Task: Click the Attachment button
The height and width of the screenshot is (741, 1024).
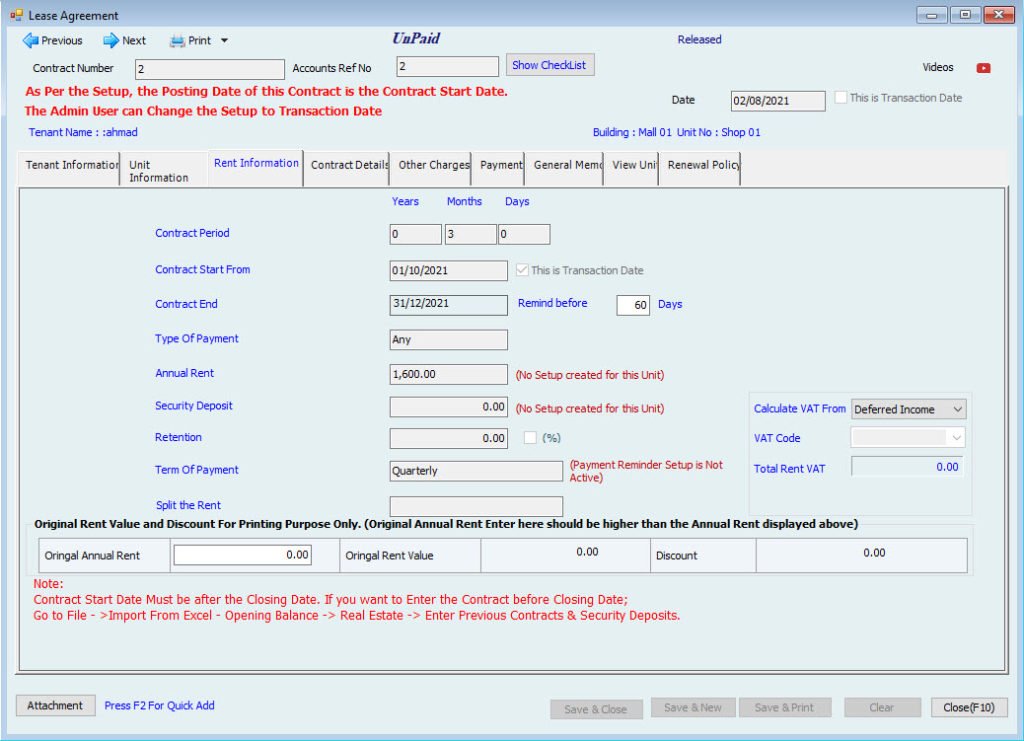Action: click(55, 705)
